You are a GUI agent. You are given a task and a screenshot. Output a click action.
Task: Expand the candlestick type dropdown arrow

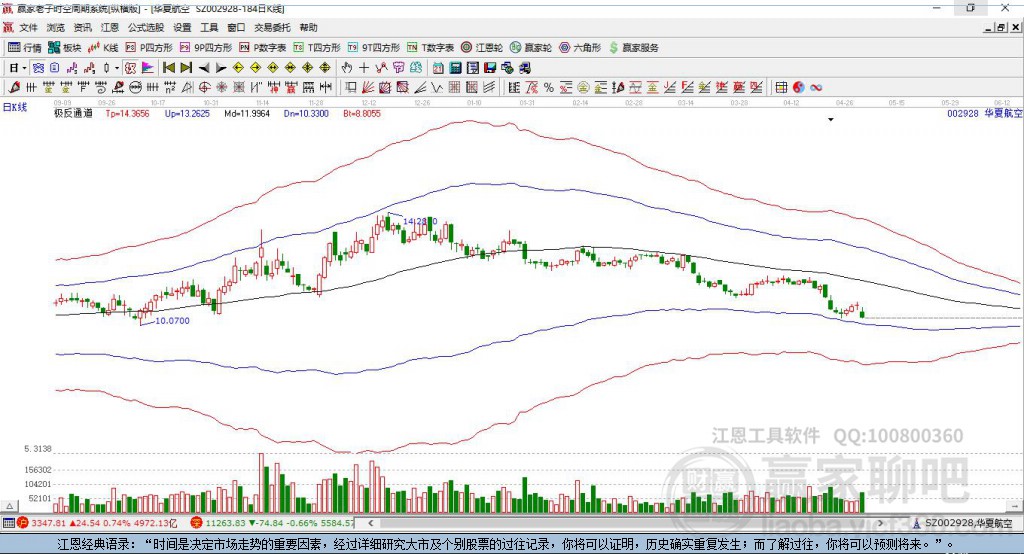click(117, 68)
